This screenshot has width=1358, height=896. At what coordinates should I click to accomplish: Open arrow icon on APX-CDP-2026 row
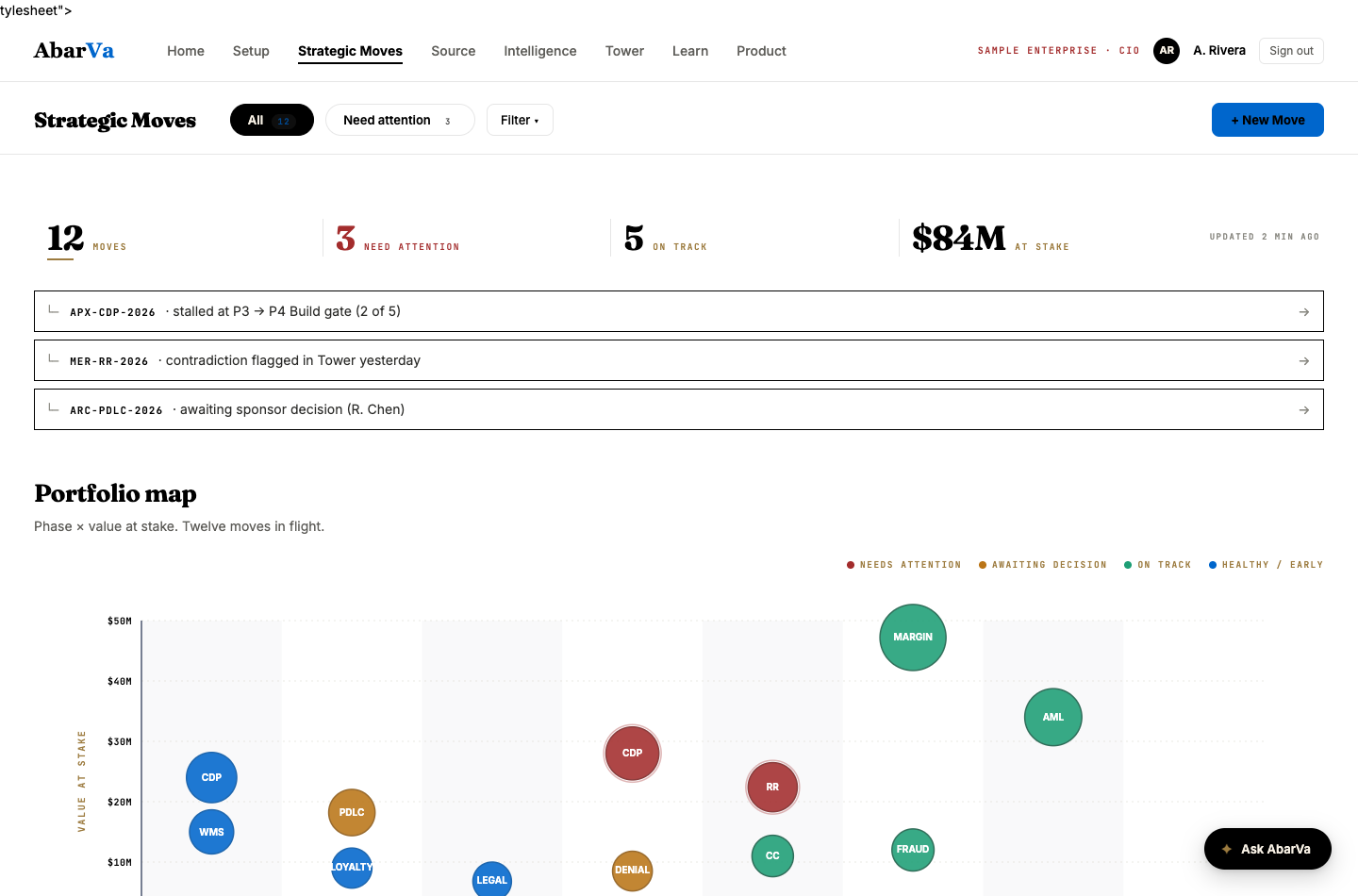[x=1303, y=312]
